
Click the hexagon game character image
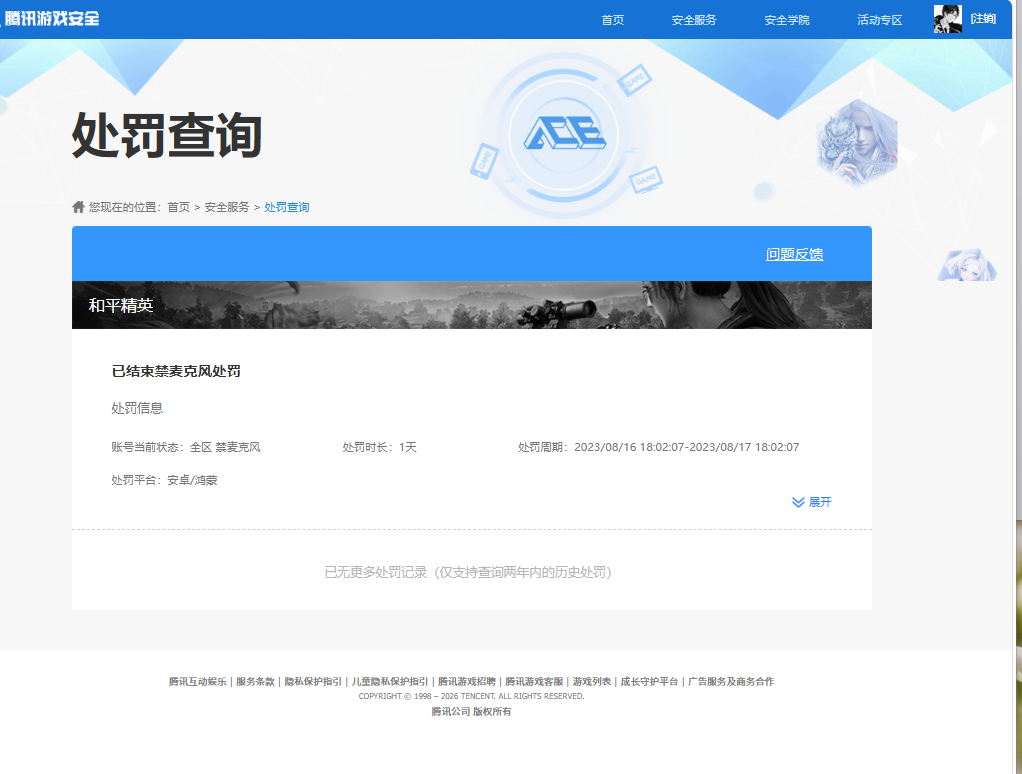[x=857, y=143]
